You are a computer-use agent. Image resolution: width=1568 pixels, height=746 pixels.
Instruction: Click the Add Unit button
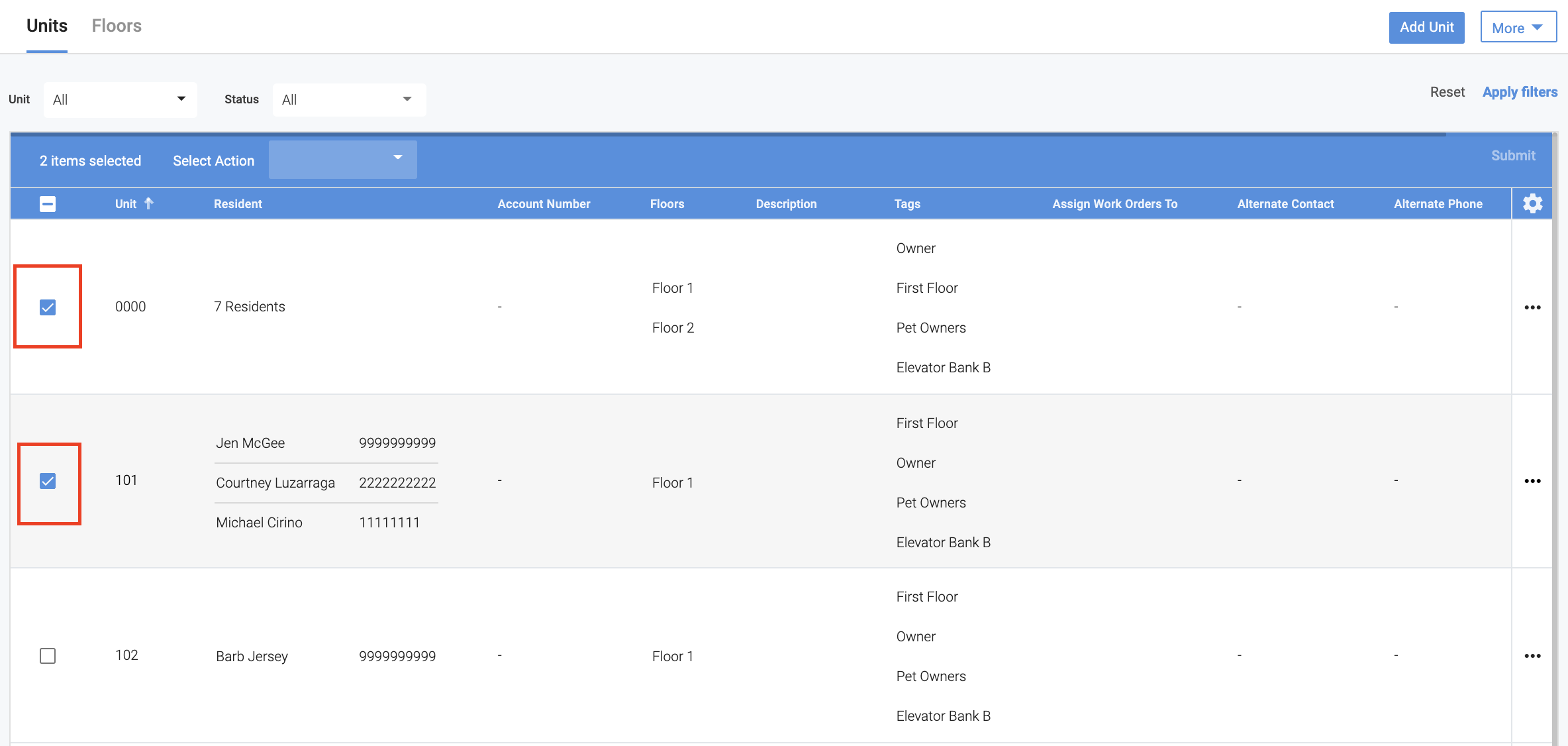click(x=1426, y=27)
